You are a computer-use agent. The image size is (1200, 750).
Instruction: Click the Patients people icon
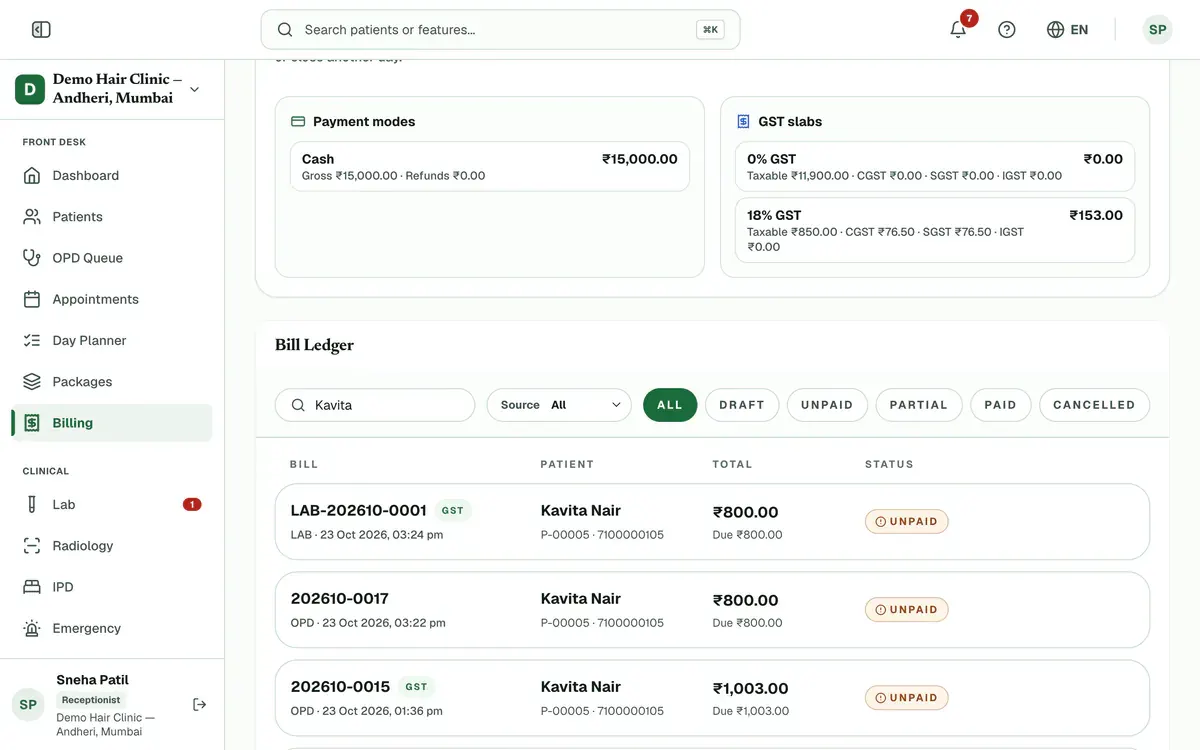(x=32, y=217)
